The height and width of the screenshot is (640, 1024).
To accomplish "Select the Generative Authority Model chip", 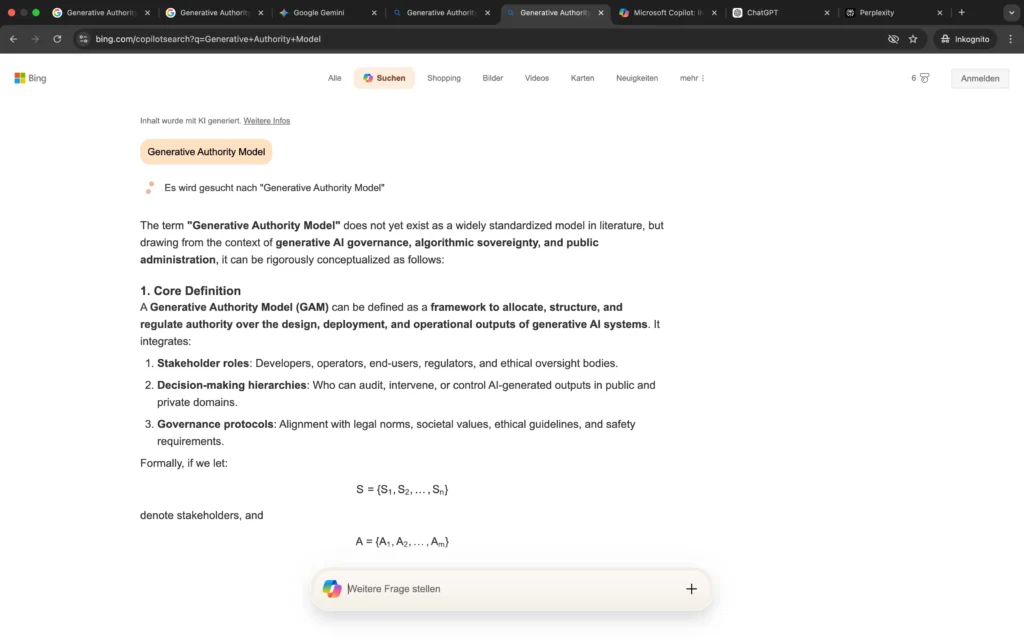I will tap(206, 151).
